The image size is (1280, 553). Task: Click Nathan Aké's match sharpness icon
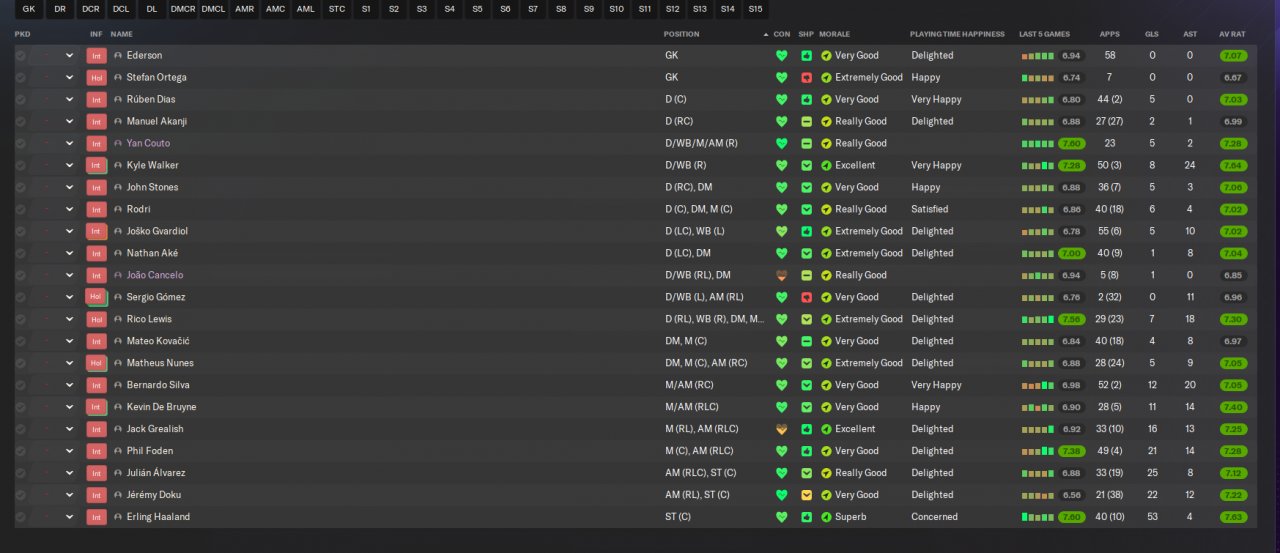point(806,254)
